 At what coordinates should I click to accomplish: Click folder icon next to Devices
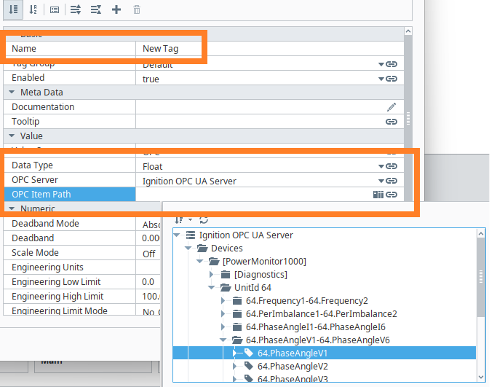point(202,248)
